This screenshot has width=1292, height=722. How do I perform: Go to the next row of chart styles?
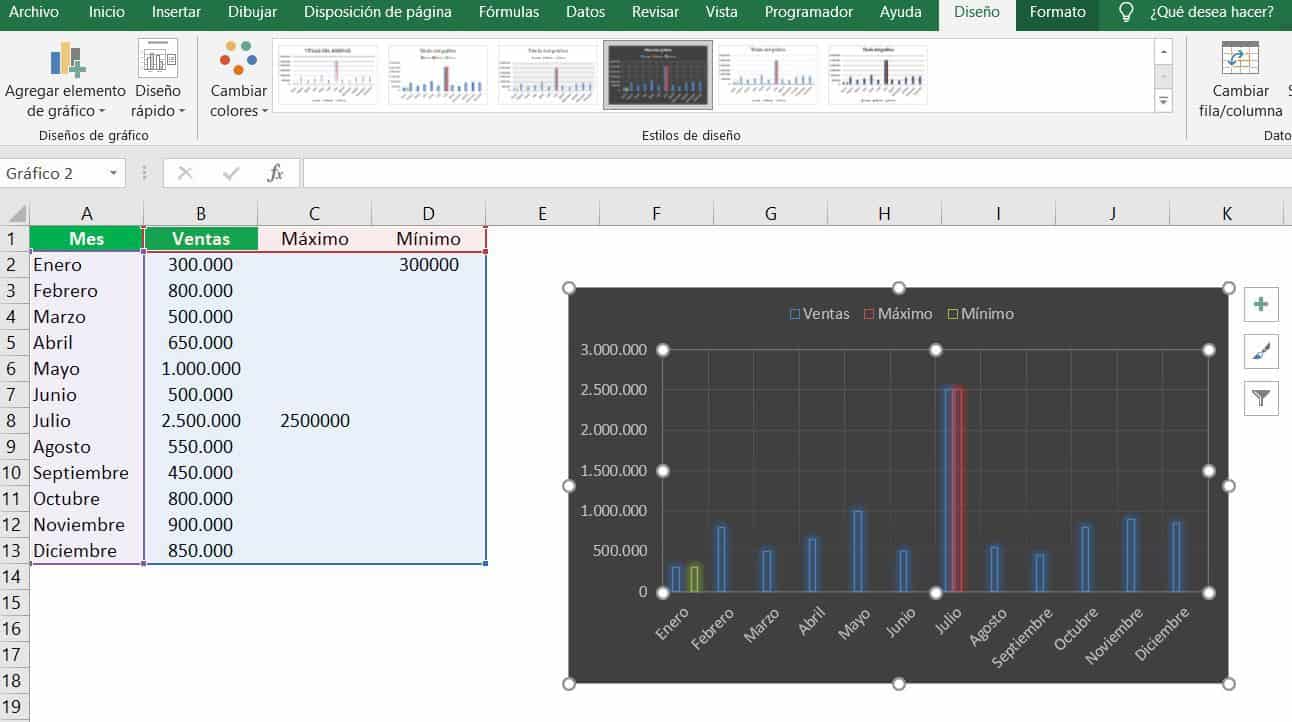tap(1163, 76)
